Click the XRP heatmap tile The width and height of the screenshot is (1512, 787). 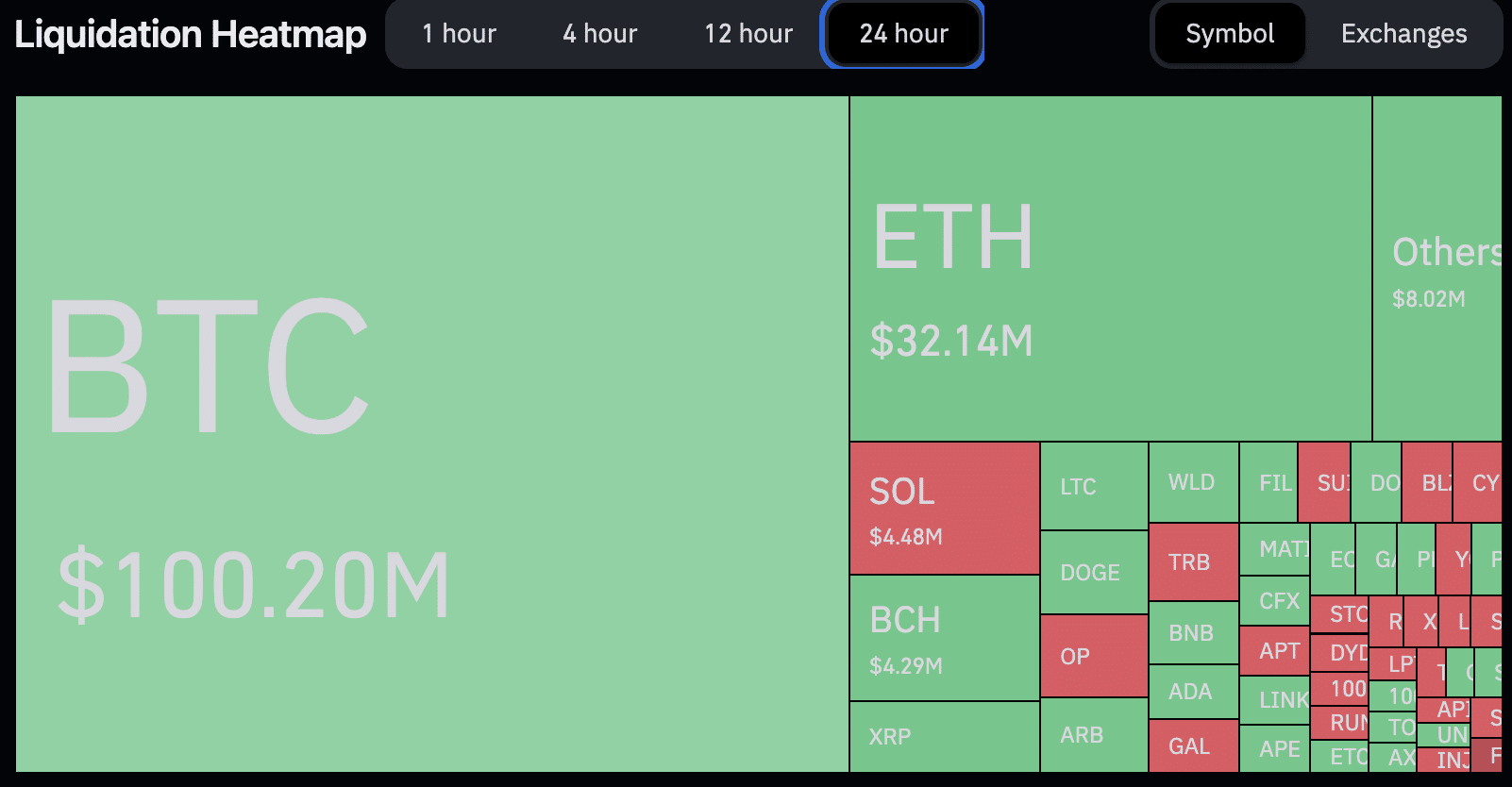coord(944,736)
